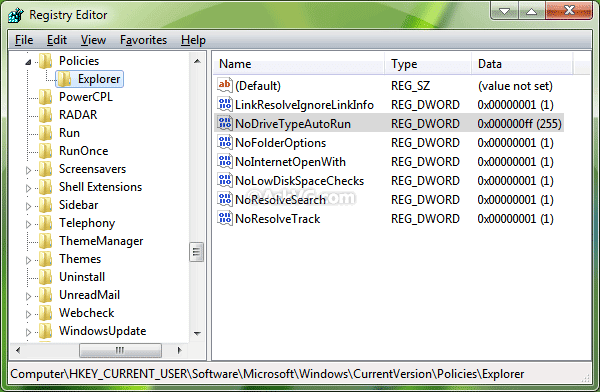Click the WindowsUpdate folder icon
This screenshot has width=600, height=392.
pyautogui.click(x=46, y=331)
